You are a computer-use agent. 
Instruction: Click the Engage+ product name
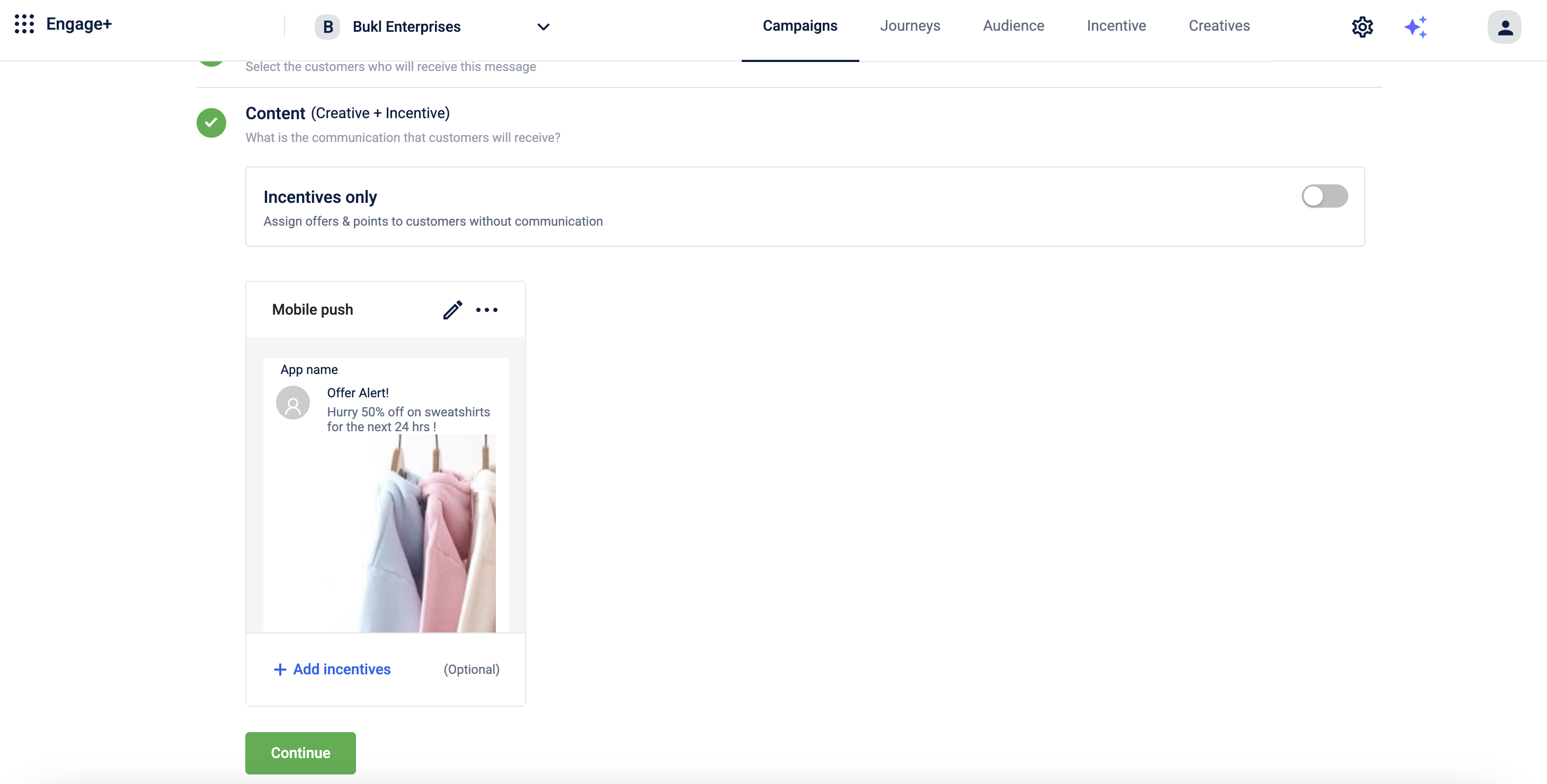coord(78,24)
